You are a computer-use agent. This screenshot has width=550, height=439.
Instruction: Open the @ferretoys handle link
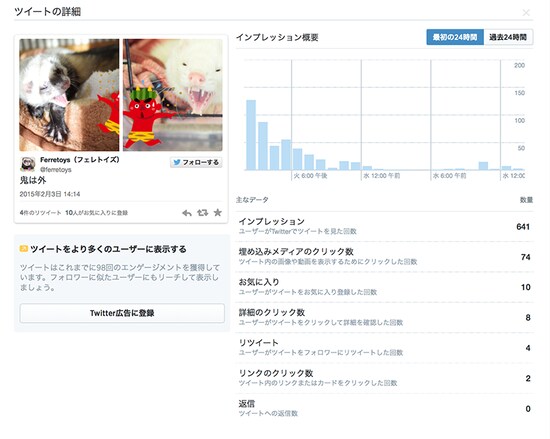pyautogui.click(x=55, y=170)
